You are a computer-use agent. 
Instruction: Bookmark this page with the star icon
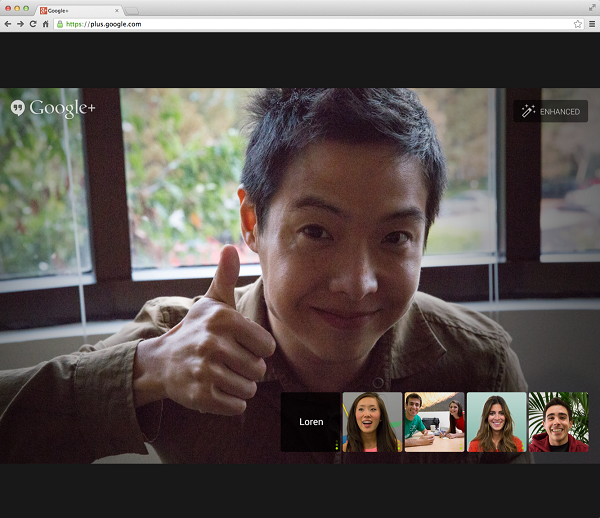coord(577,23)
